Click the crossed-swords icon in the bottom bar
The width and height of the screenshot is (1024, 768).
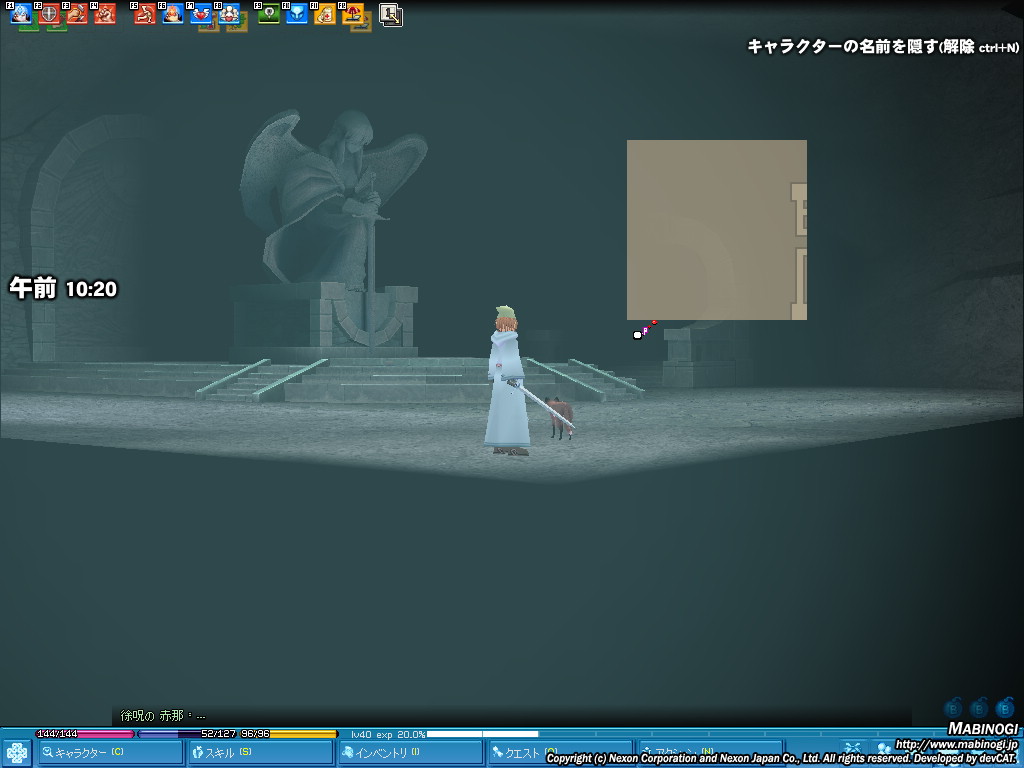852,749
